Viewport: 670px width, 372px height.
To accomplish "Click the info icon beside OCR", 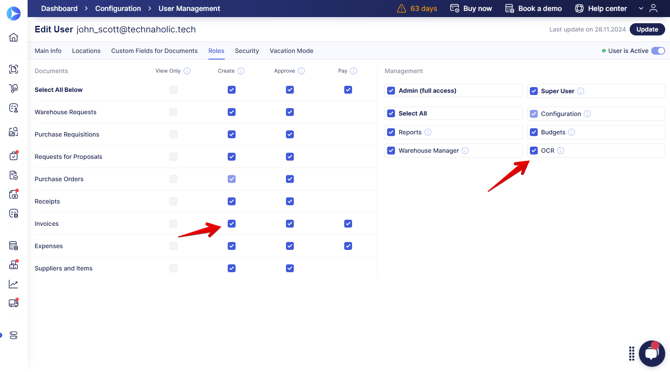I will click(x=561, y=151).
